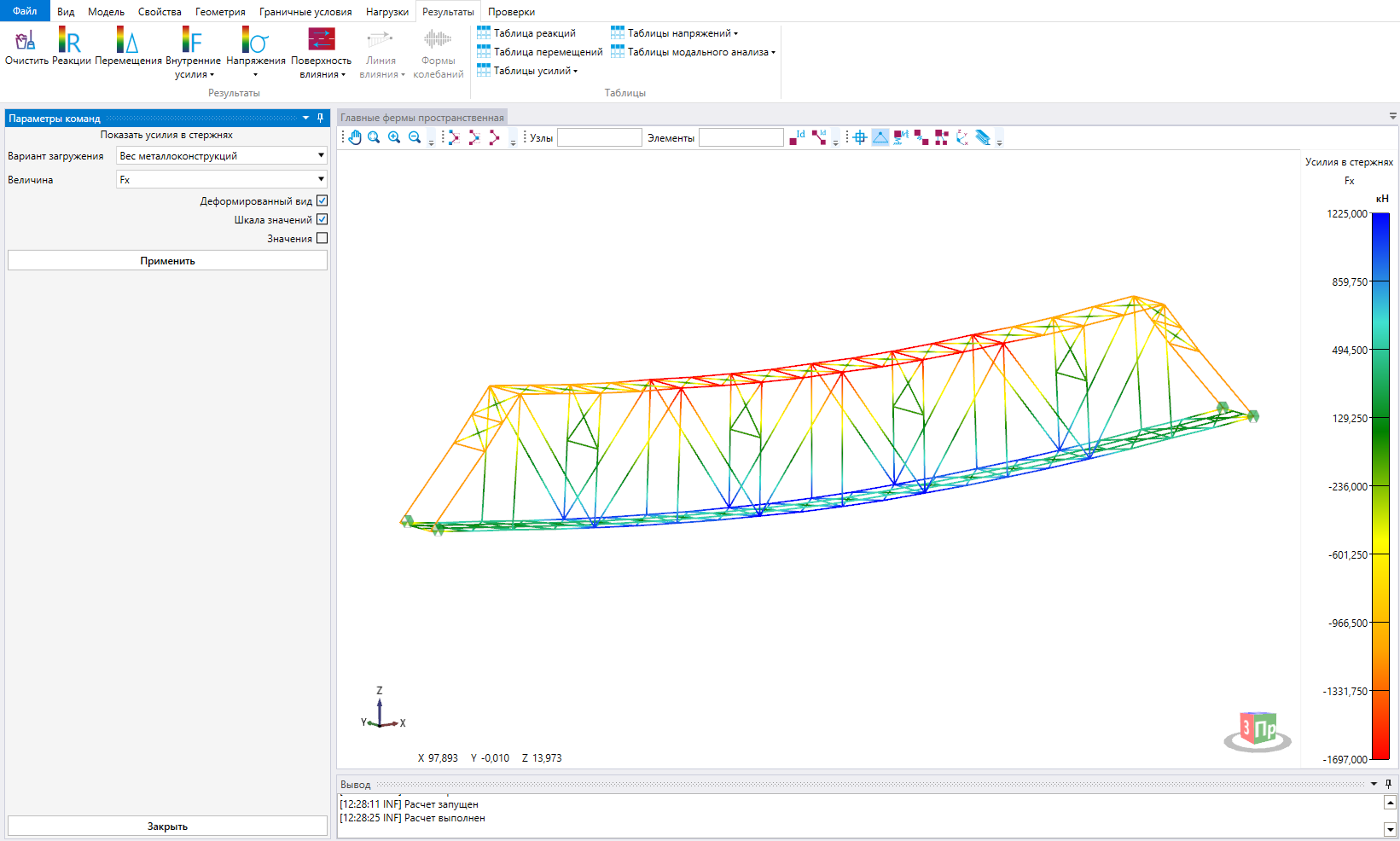
Task: Switch to Граничные условия tab
Action: (x=305, y=12)
